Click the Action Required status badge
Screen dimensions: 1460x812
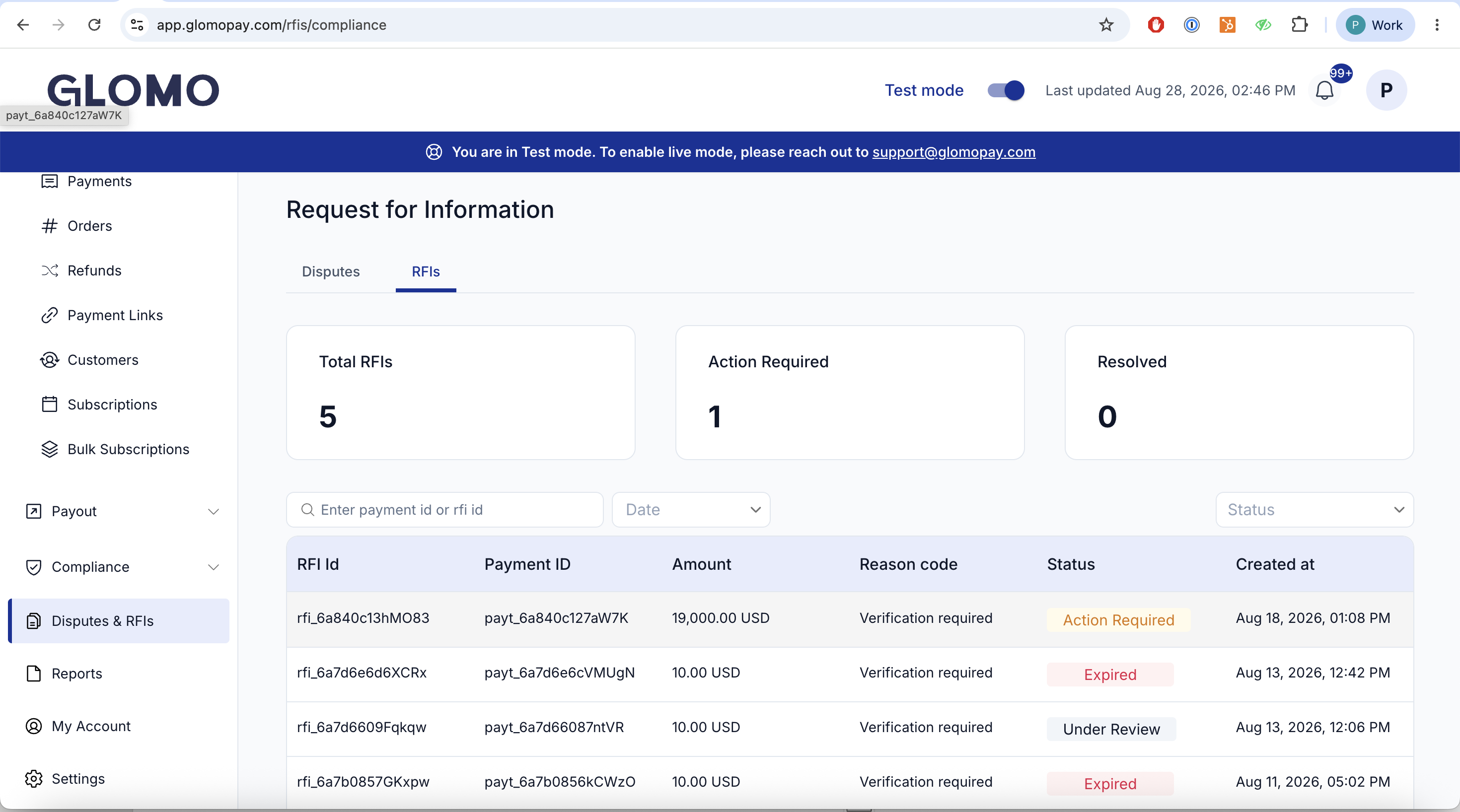[1118, 620]
